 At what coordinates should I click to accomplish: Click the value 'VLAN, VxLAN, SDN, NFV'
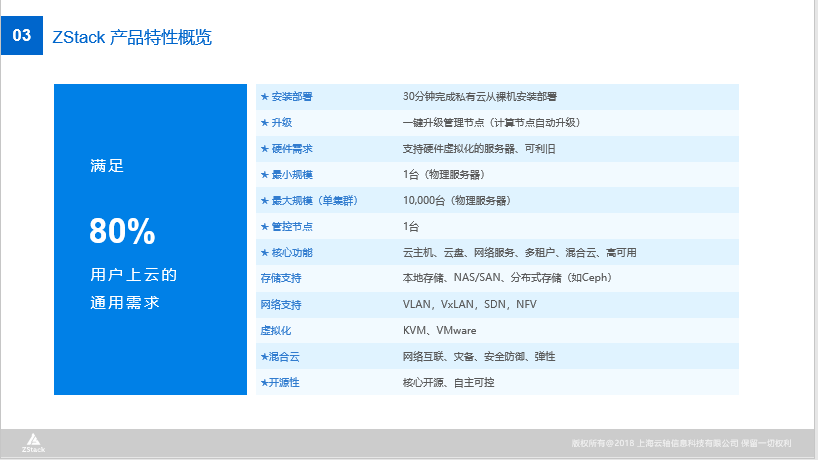point(470,305)
